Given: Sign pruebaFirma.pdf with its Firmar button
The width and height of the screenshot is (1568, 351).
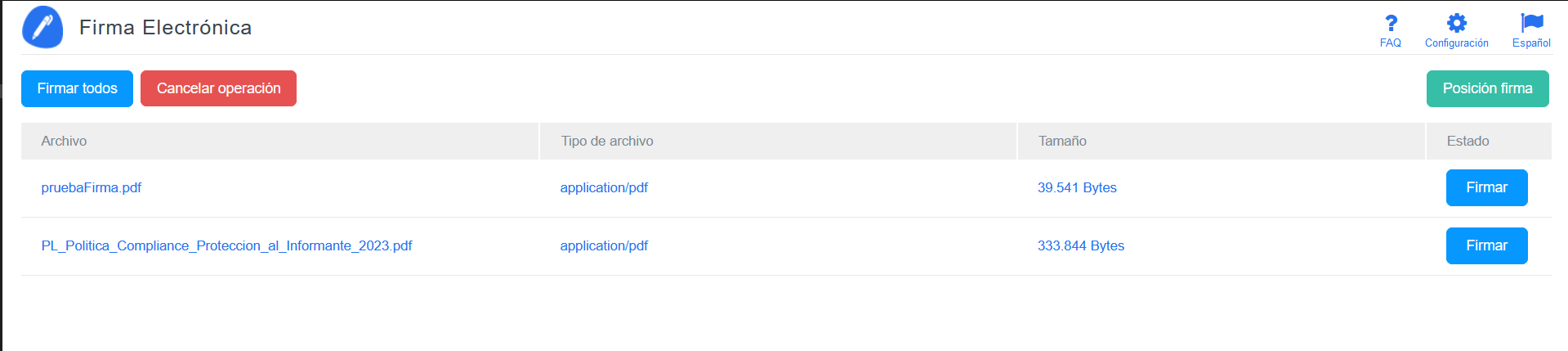Looking at the screenshot, I should (x=1486, y=187).
